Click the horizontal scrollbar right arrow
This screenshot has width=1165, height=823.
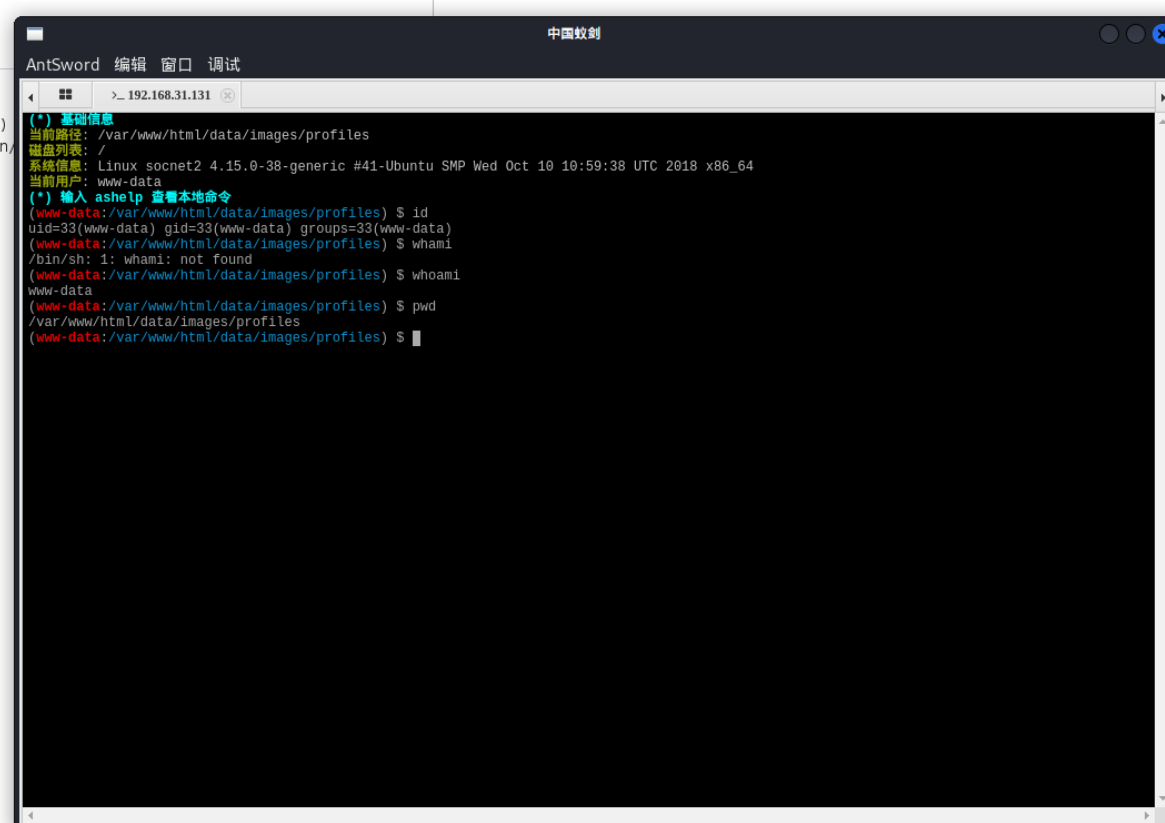pos(1146,816)
